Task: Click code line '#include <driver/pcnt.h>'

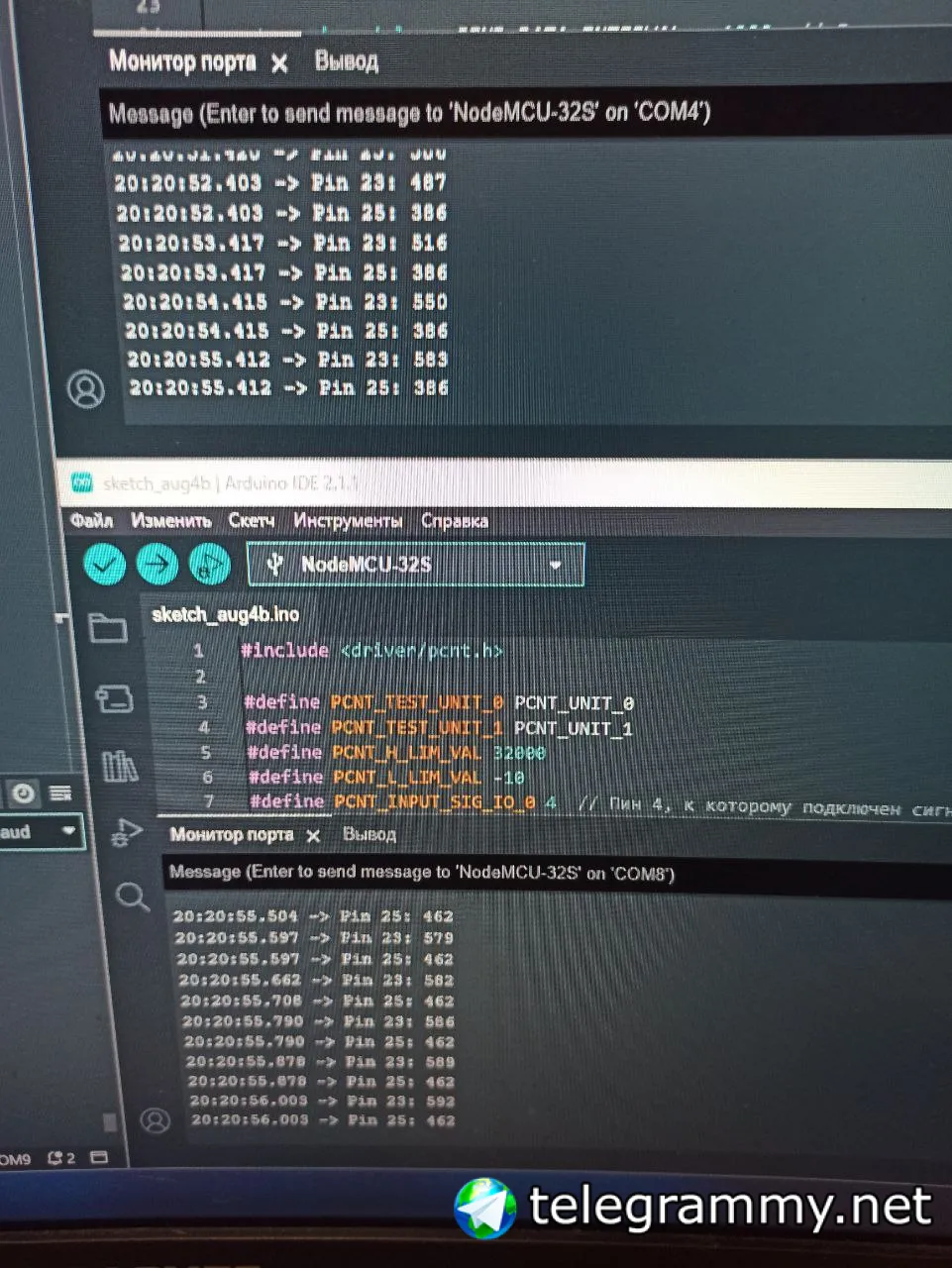Action: pos(371,651)
